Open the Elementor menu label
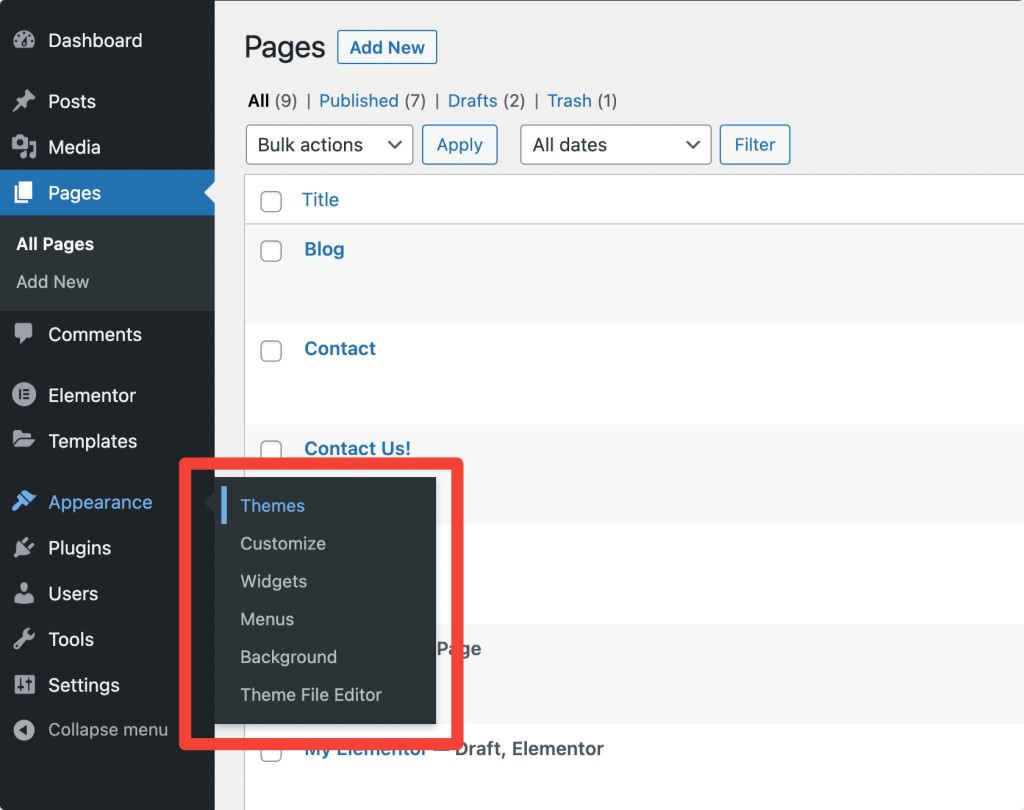This screenshot has height=810, width=1024. coord(92,395)
